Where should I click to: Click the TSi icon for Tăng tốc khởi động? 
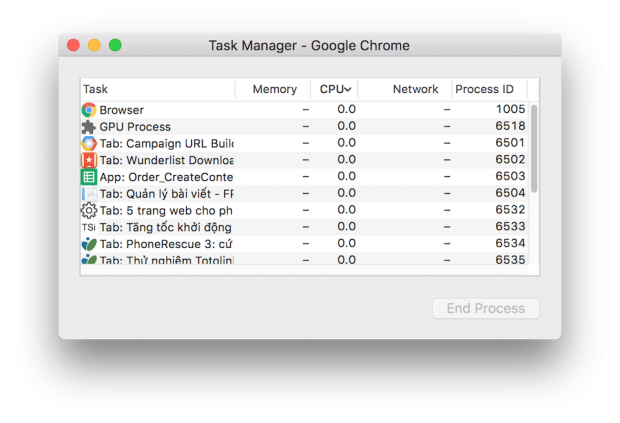[x=89, y=227]
